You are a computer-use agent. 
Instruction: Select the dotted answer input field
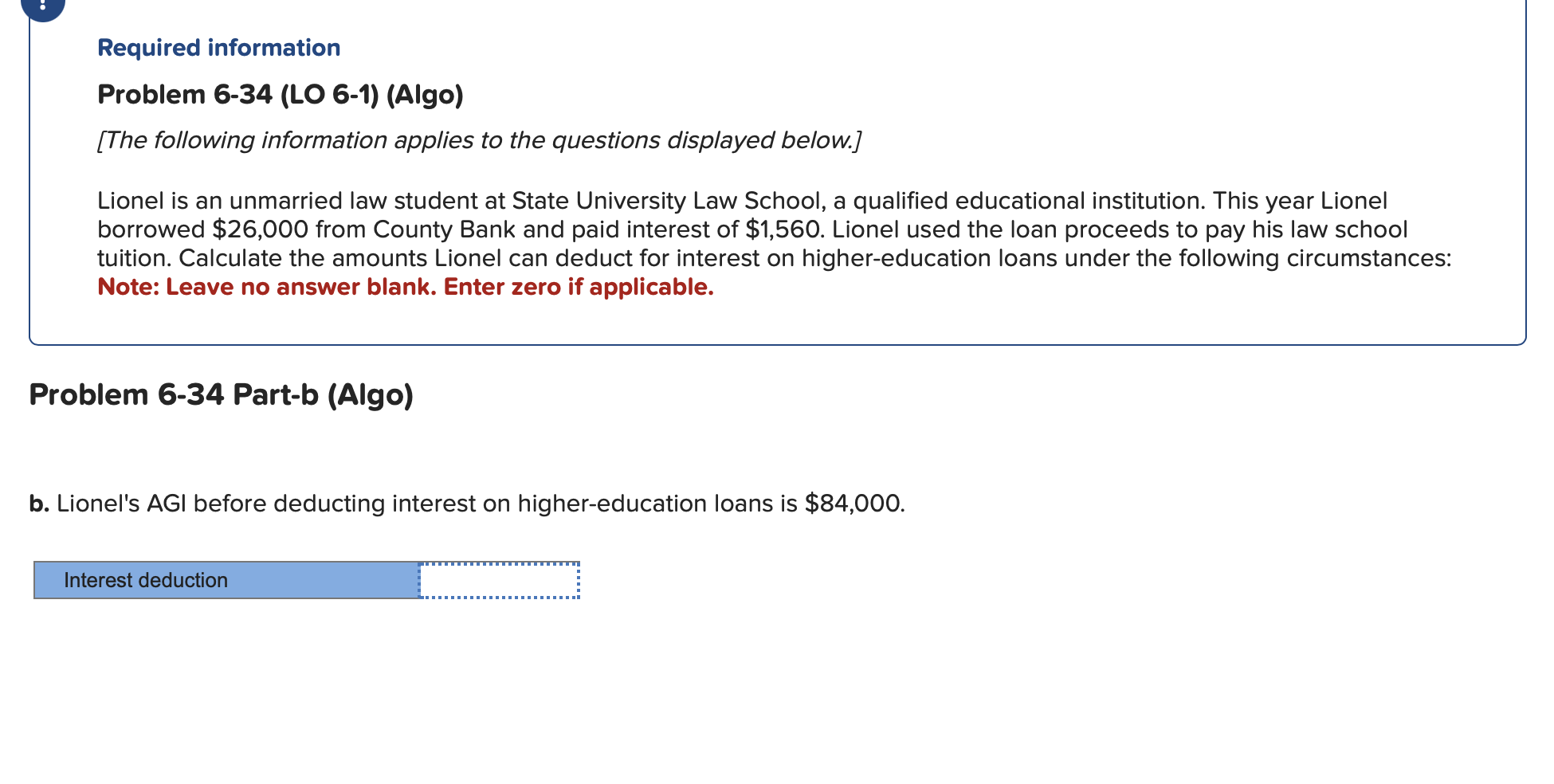[500, 580]
